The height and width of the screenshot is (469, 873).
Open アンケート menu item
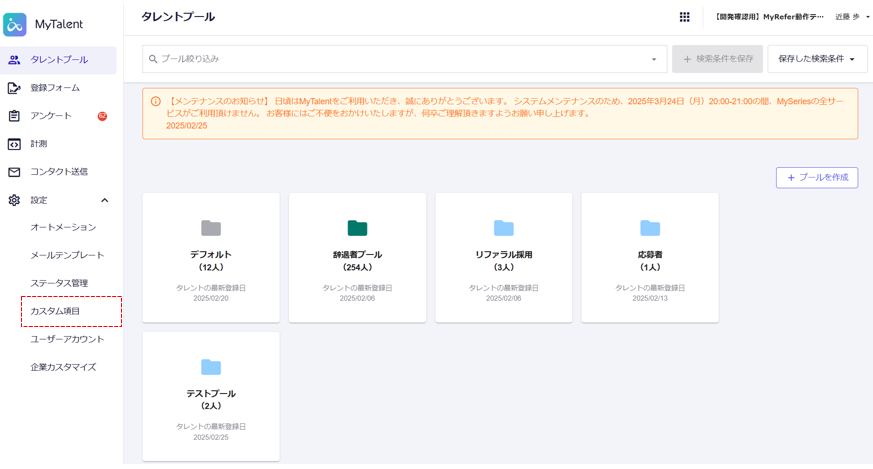(x=51, y=116)
